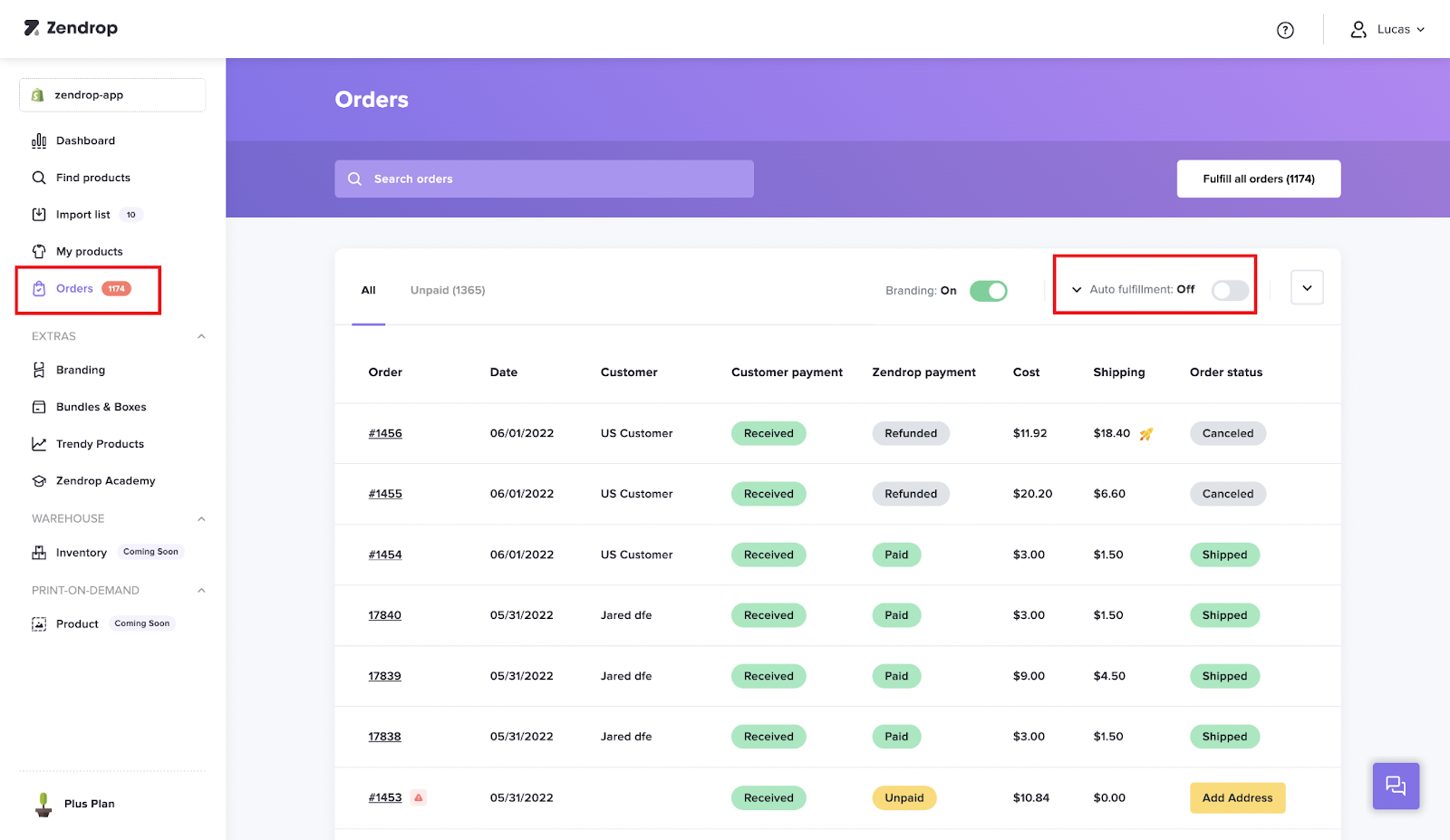Open order 17839 link
This screenshot has width=1450, height=840.
(x=385, y=676)
